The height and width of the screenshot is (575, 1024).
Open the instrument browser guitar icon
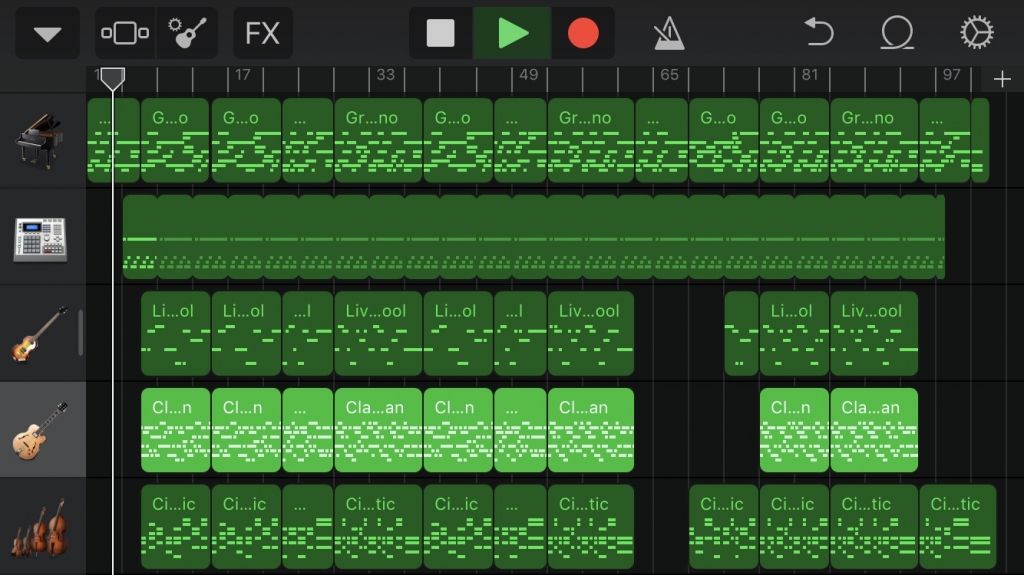[187, 33]
